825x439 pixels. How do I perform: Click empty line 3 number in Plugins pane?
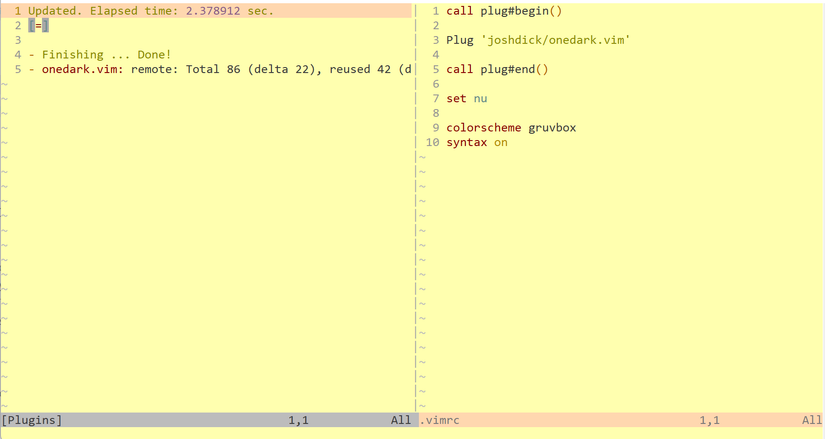[18, 41]
